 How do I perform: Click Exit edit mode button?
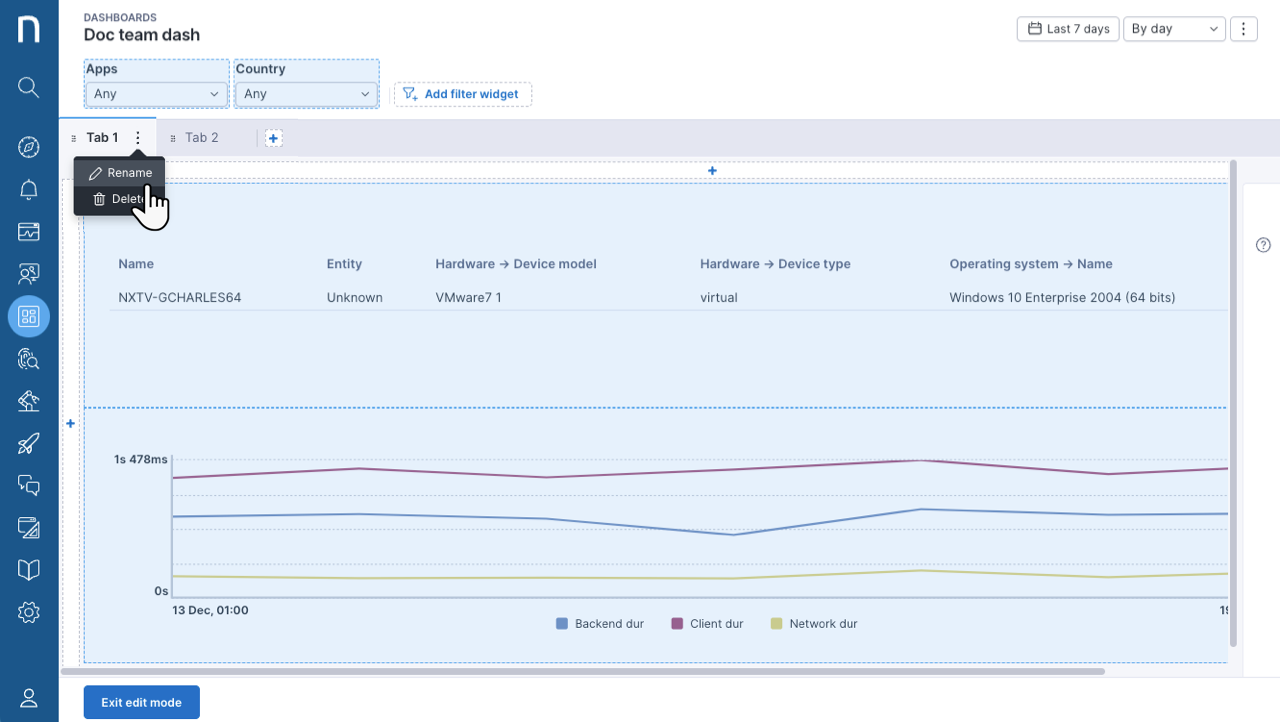[141, 702]
